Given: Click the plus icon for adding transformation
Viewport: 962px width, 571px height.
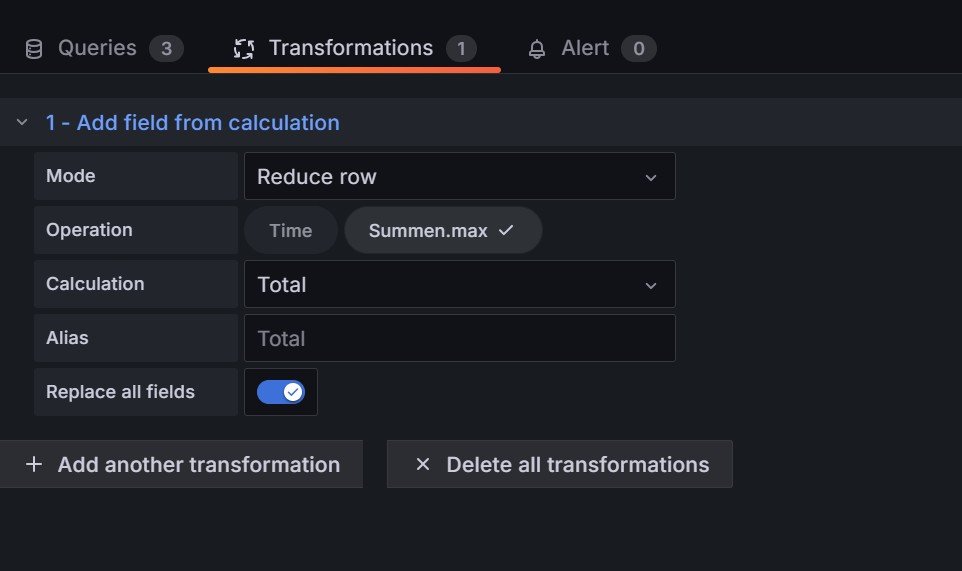Looking at the screenshot, I should click(34, 465).
